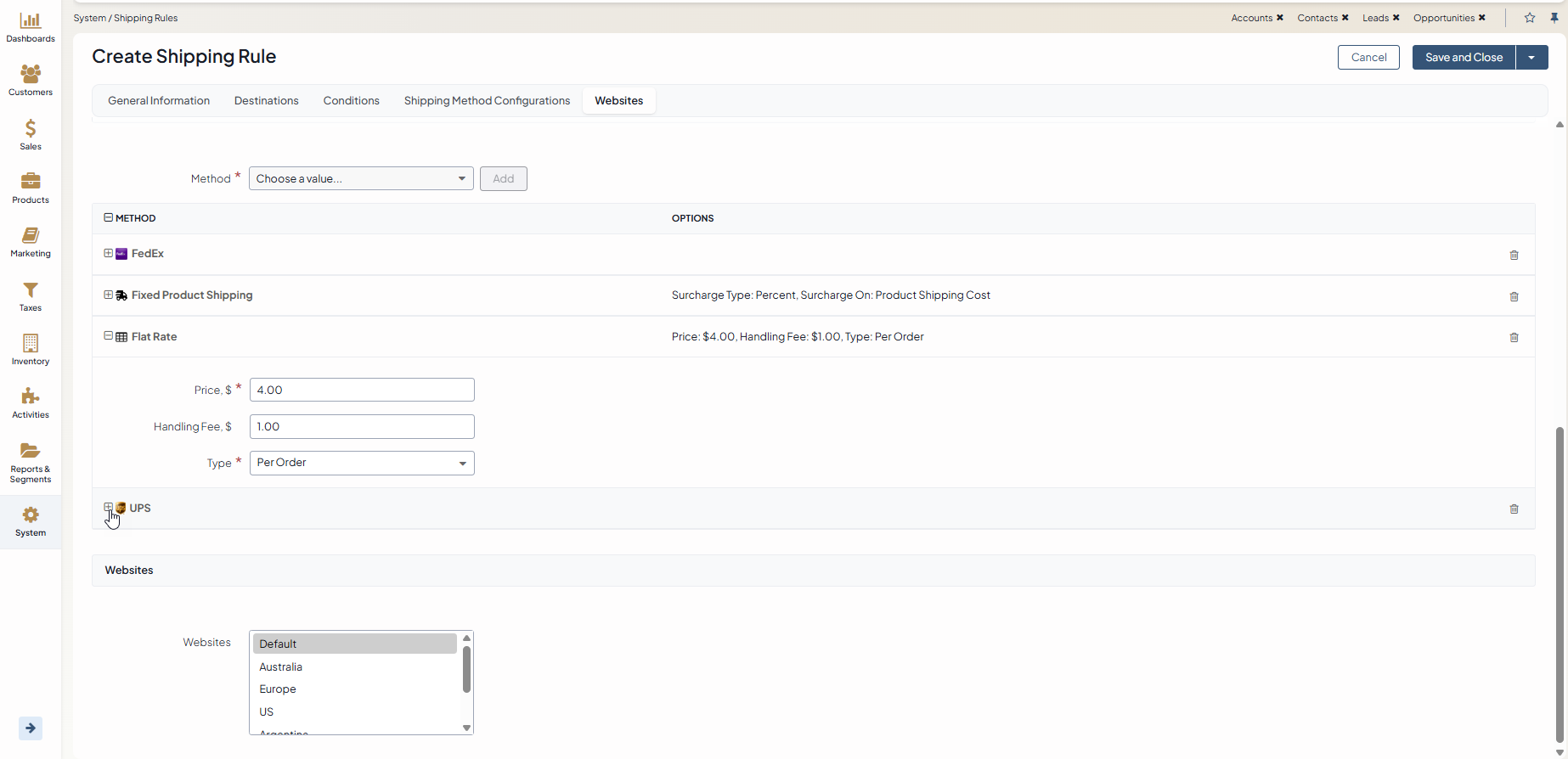The image size is (1568, 759).
Task: Open the Dashboards sidebar icon
Action: (31, 26)
